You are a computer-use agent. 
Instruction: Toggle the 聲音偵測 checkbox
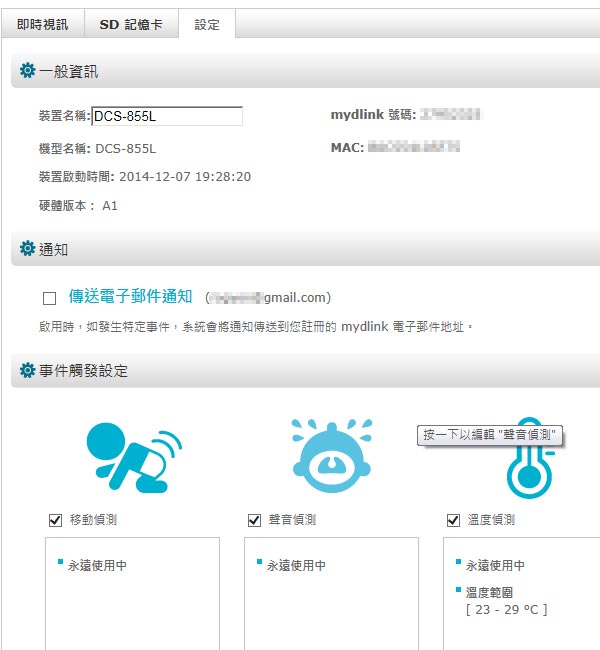click(254, 520)
